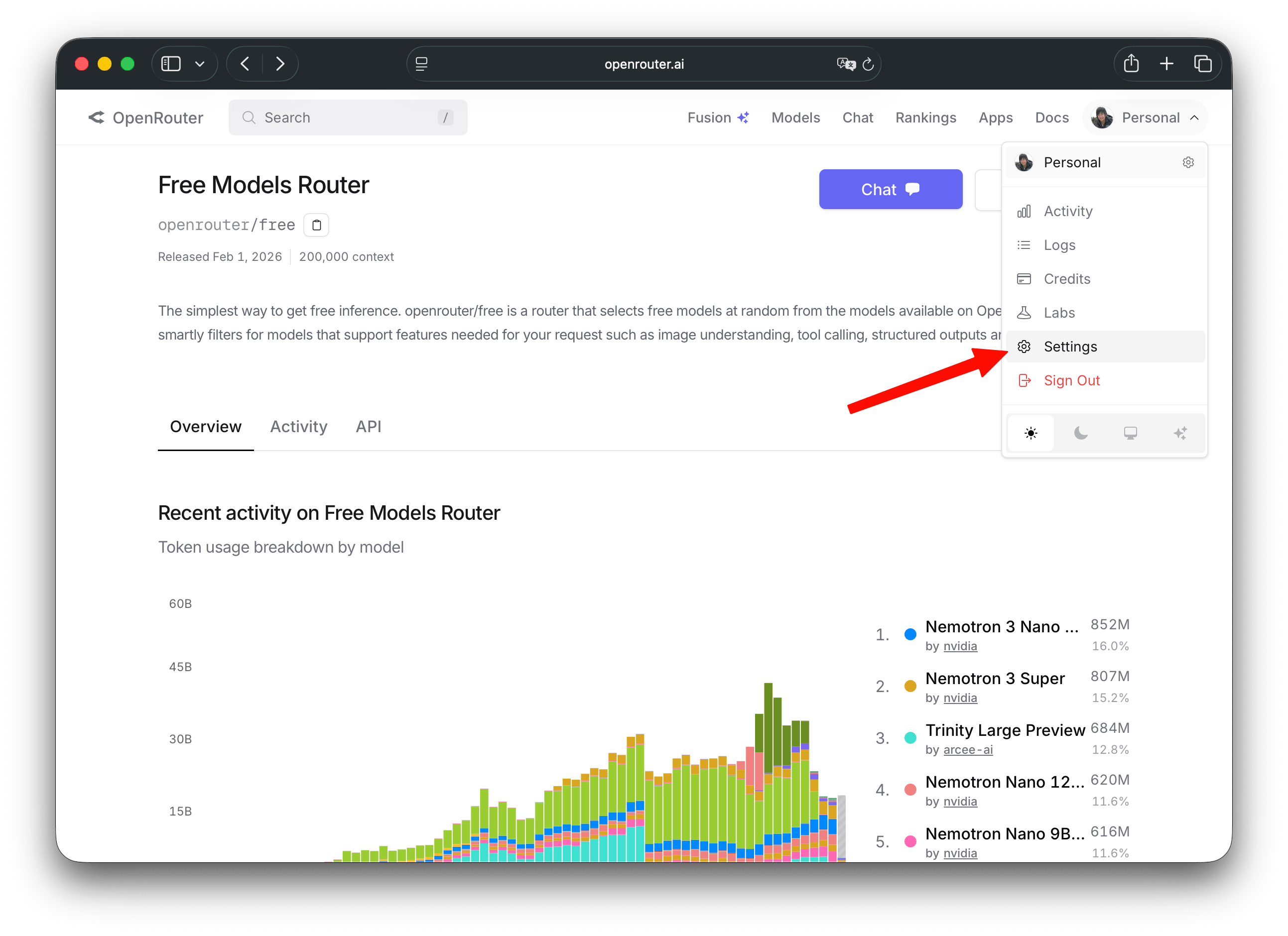Click the OpenRouter logo icon

[97, 117]
